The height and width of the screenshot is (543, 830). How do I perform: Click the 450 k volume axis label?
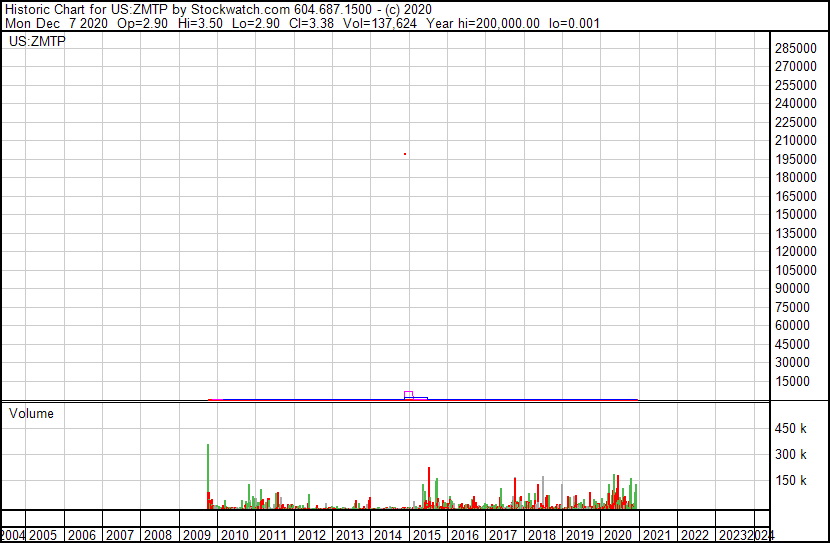click(x=791, y=429)
